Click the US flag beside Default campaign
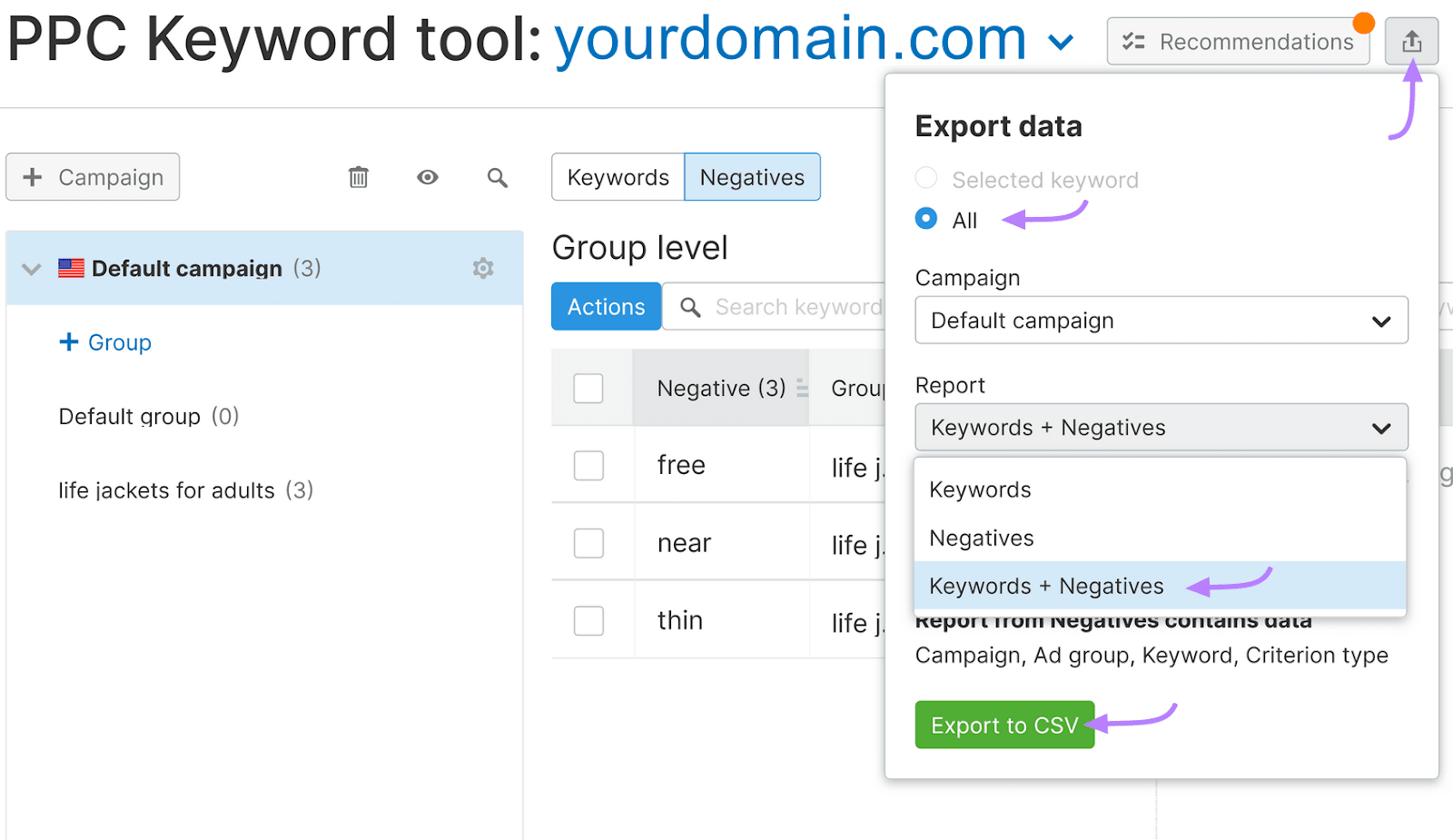Image resolution: width=1453 pixels, height=840 pixels. 71,268
